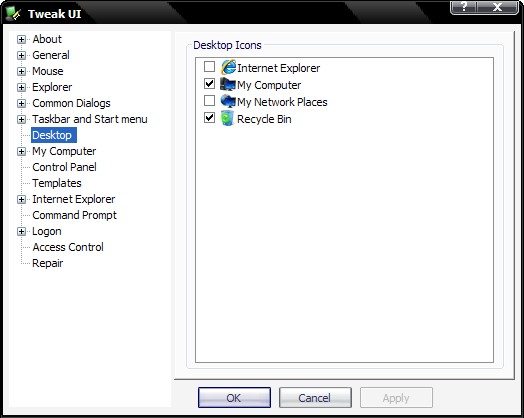Check the My Network Places checkbox
Screen dimensions: 524x418
(209, 100)
